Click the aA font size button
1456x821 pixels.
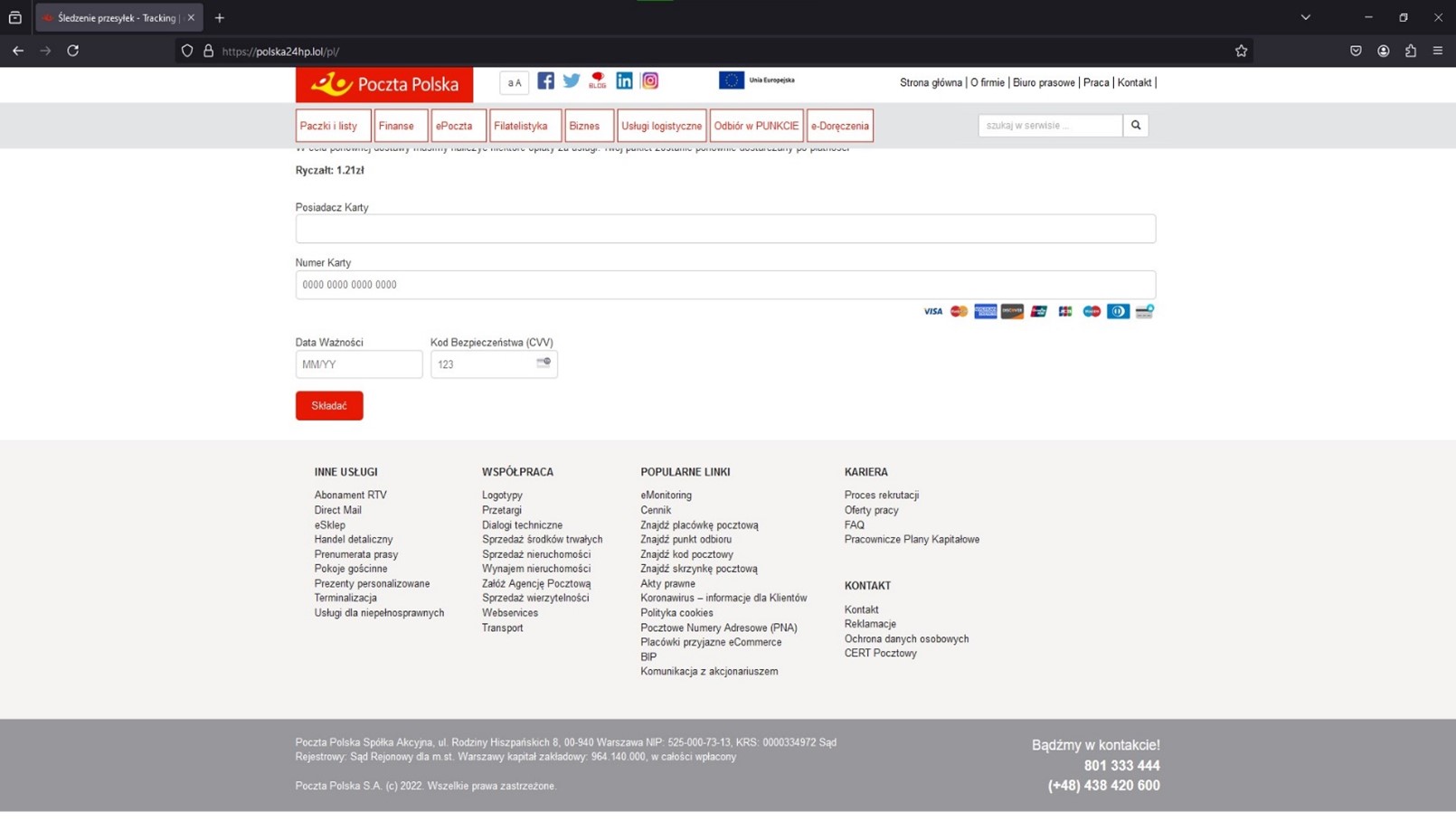(x=515, y=83)
